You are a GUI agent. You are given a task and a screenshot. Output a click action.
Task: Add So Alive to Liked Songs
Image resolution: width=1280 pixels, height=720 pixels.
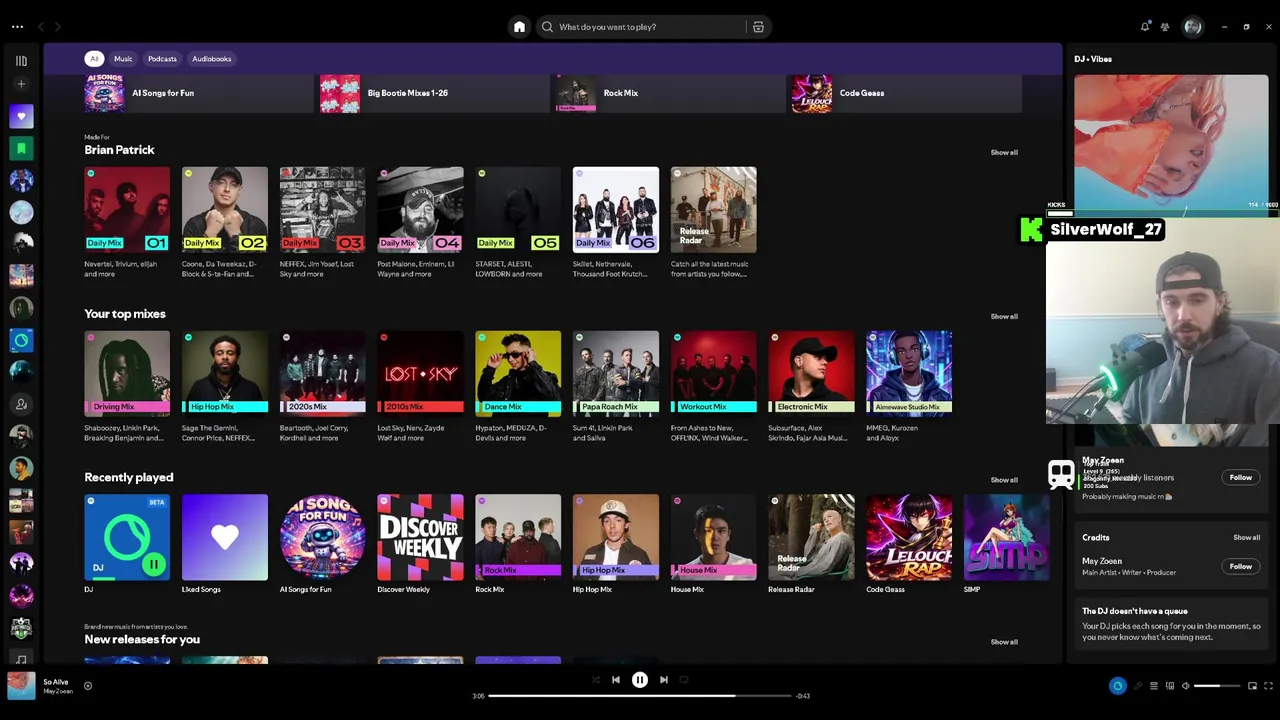(88, 686)
